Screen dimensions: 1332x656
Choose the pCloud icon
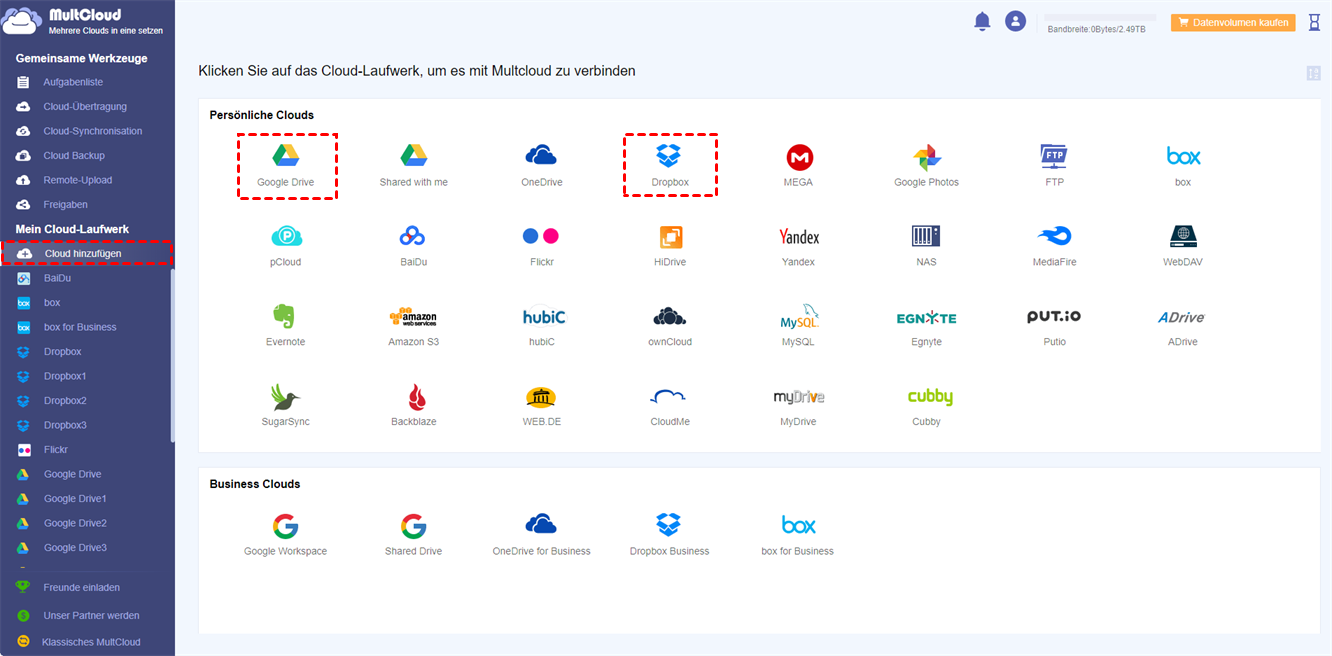[x=286, y=246]
